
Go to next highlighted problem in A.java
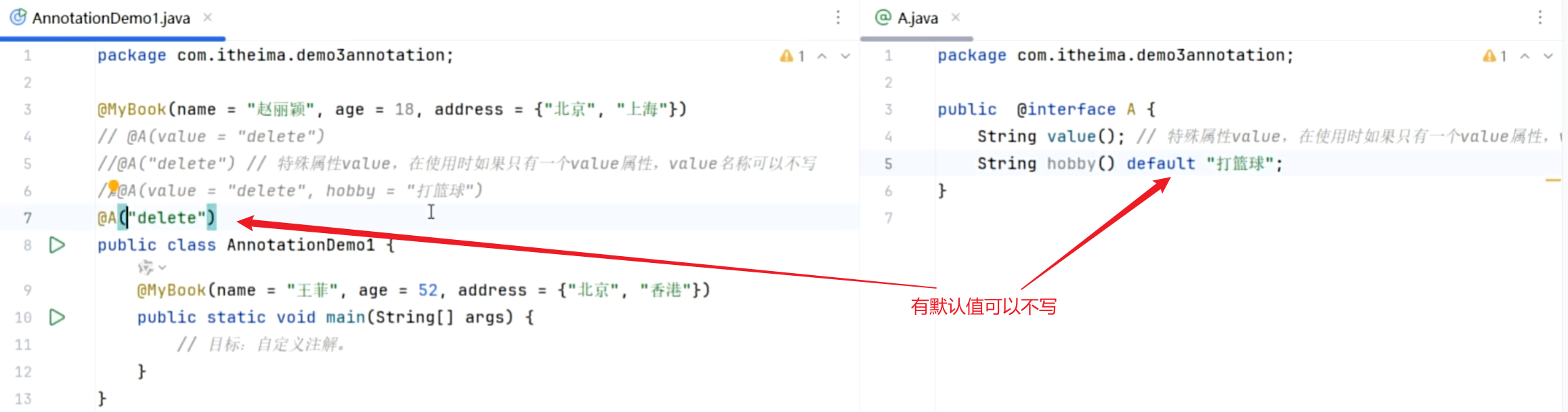1548,56
